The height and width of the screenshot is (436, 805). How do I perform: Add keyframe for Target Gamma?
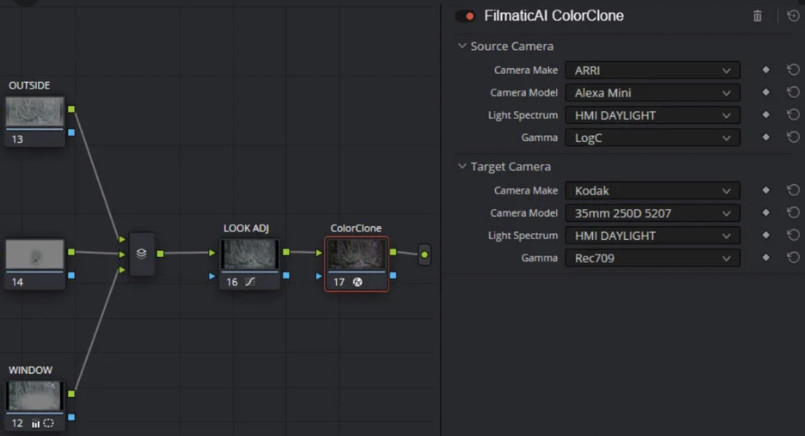(765, 257)
